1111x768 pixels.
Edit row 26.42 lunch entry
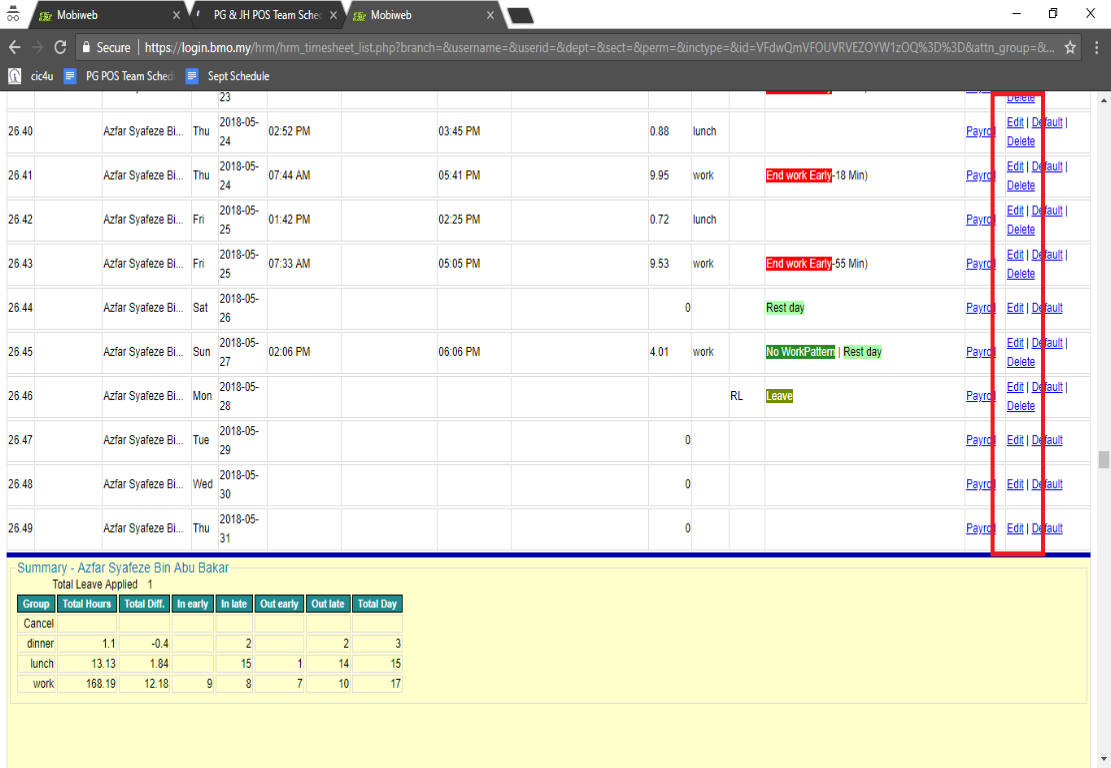1015,210
